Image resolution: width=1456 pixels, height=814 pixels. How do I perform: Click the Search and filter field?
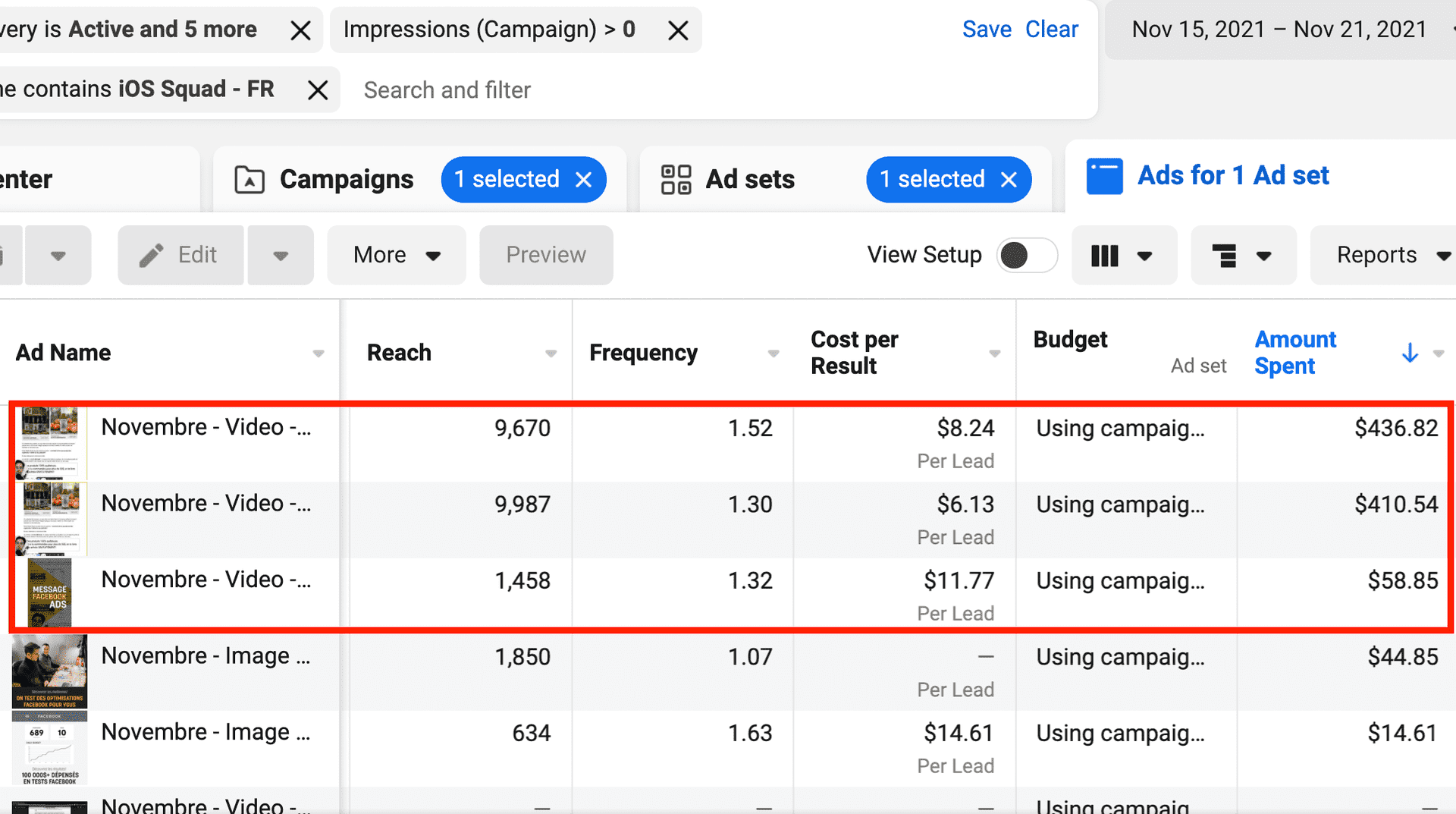pos(447,90)
